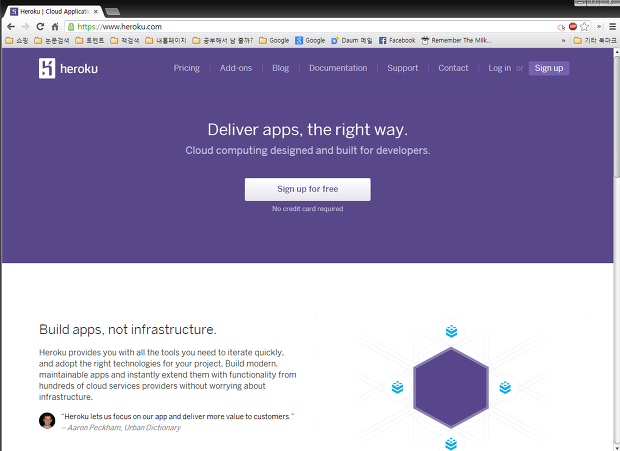Click the vertical page scrollbar thumb
The image size is (620, 451).
616,117
